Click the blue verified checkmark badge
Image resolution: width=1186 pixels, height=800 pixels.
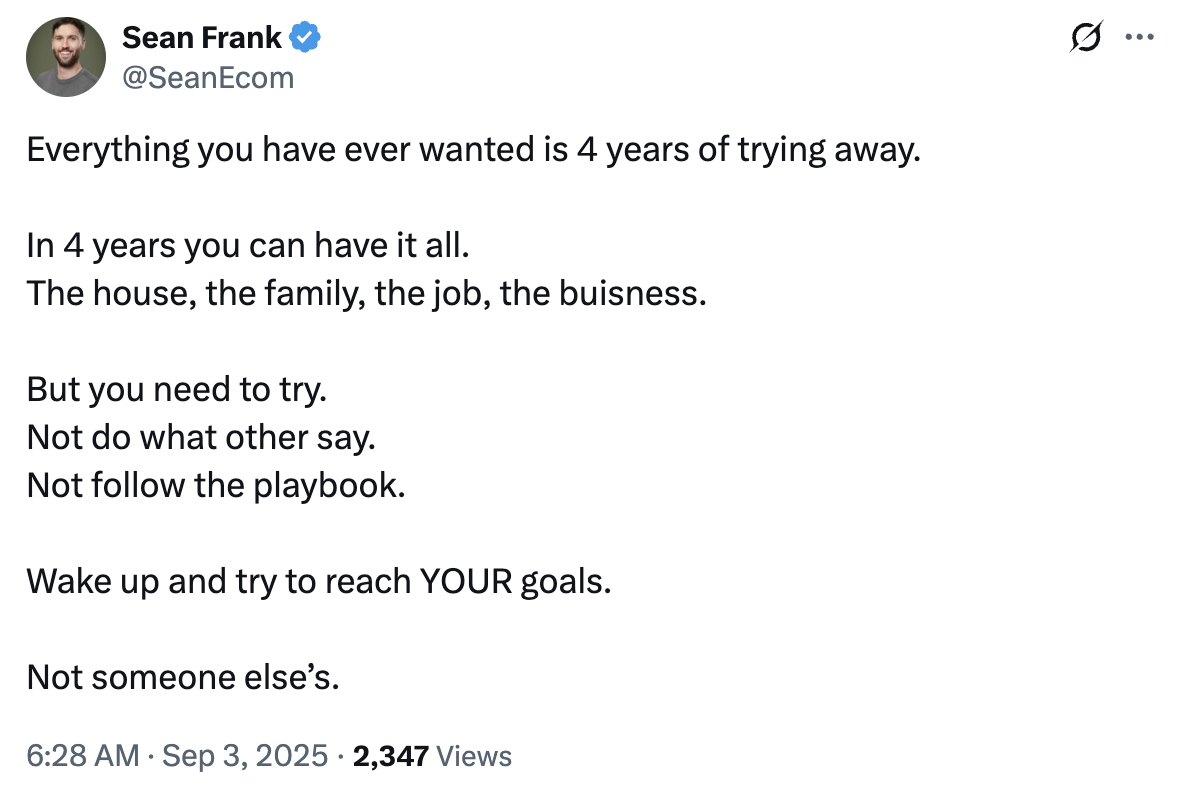pos(305,37)
